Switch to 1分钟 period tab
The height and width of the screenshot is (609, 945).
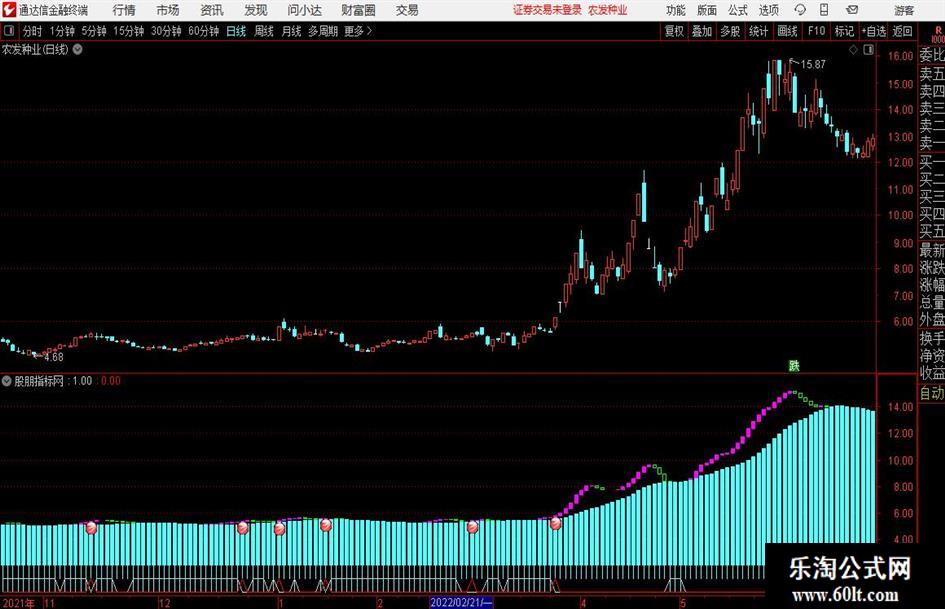tap(62, 31)
